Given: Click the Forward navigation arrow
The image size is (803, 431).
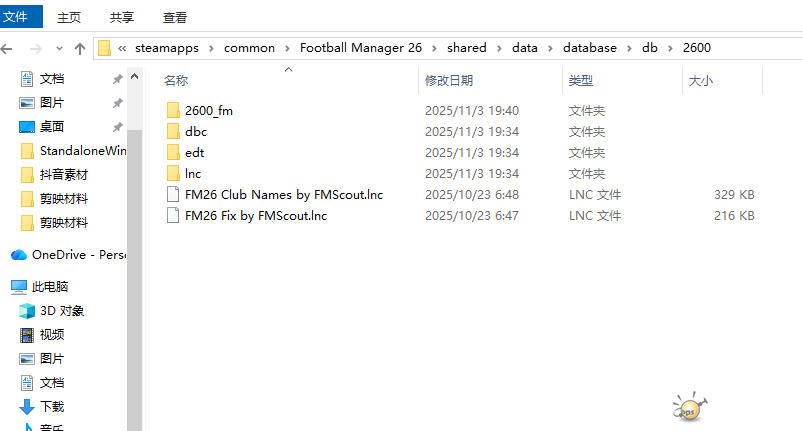Looking at the screenshot, I should (35, 48).
